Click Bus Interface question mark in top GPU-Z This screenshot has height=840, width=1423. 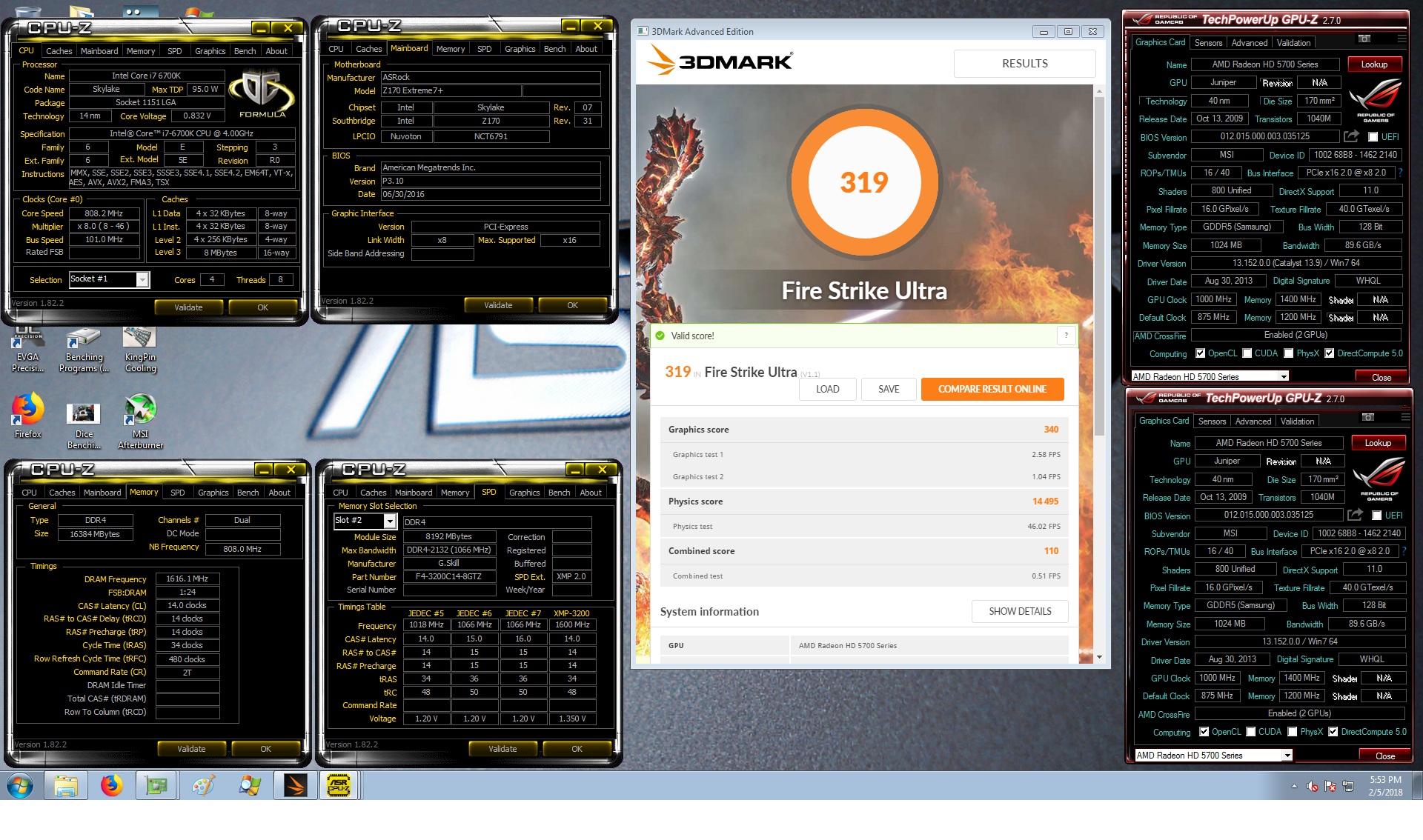tap(1400, 173)
